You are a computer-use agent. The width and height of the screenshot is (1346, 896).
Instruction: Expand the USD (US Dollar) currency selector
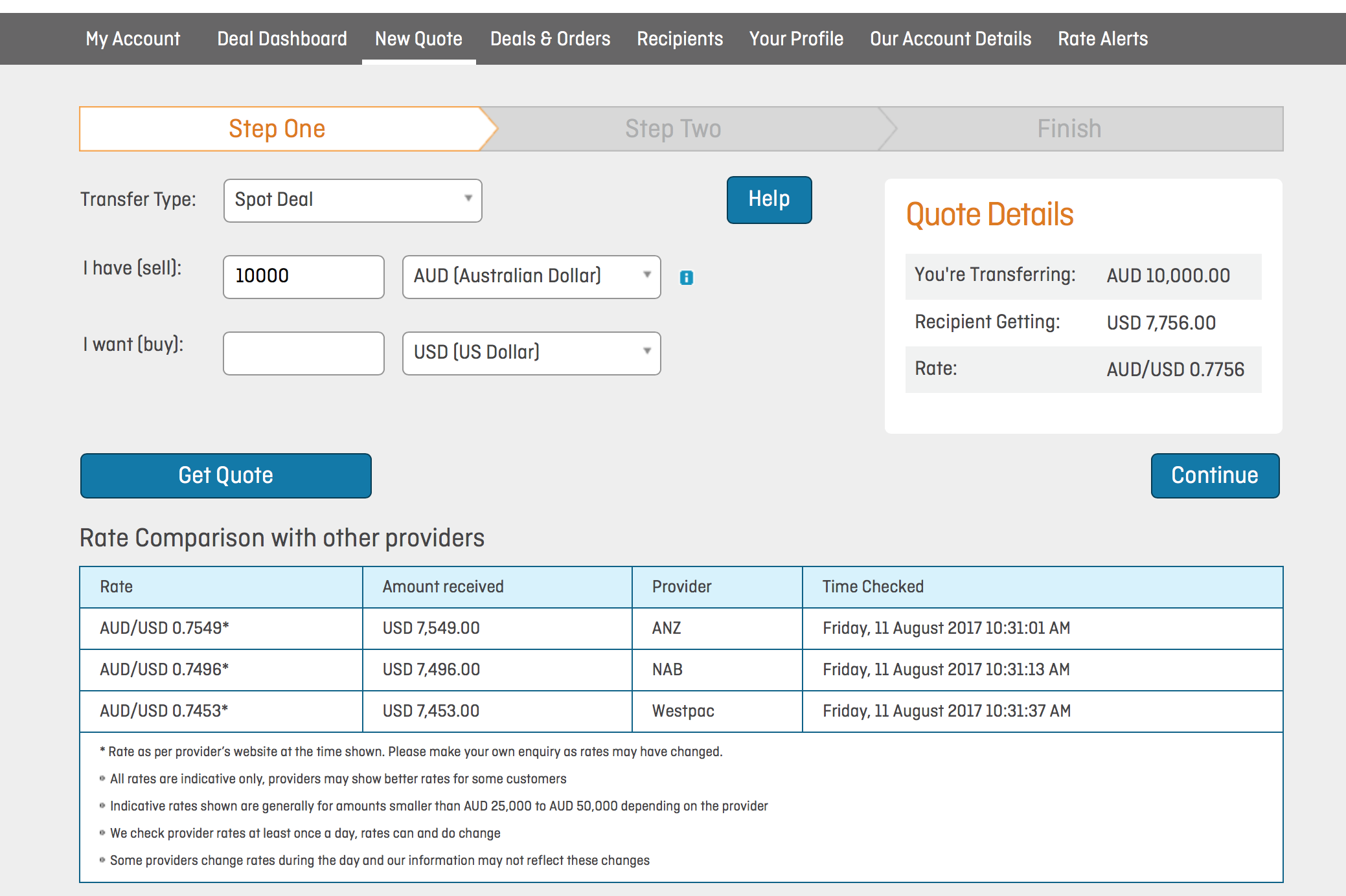[x=532, y=353]
